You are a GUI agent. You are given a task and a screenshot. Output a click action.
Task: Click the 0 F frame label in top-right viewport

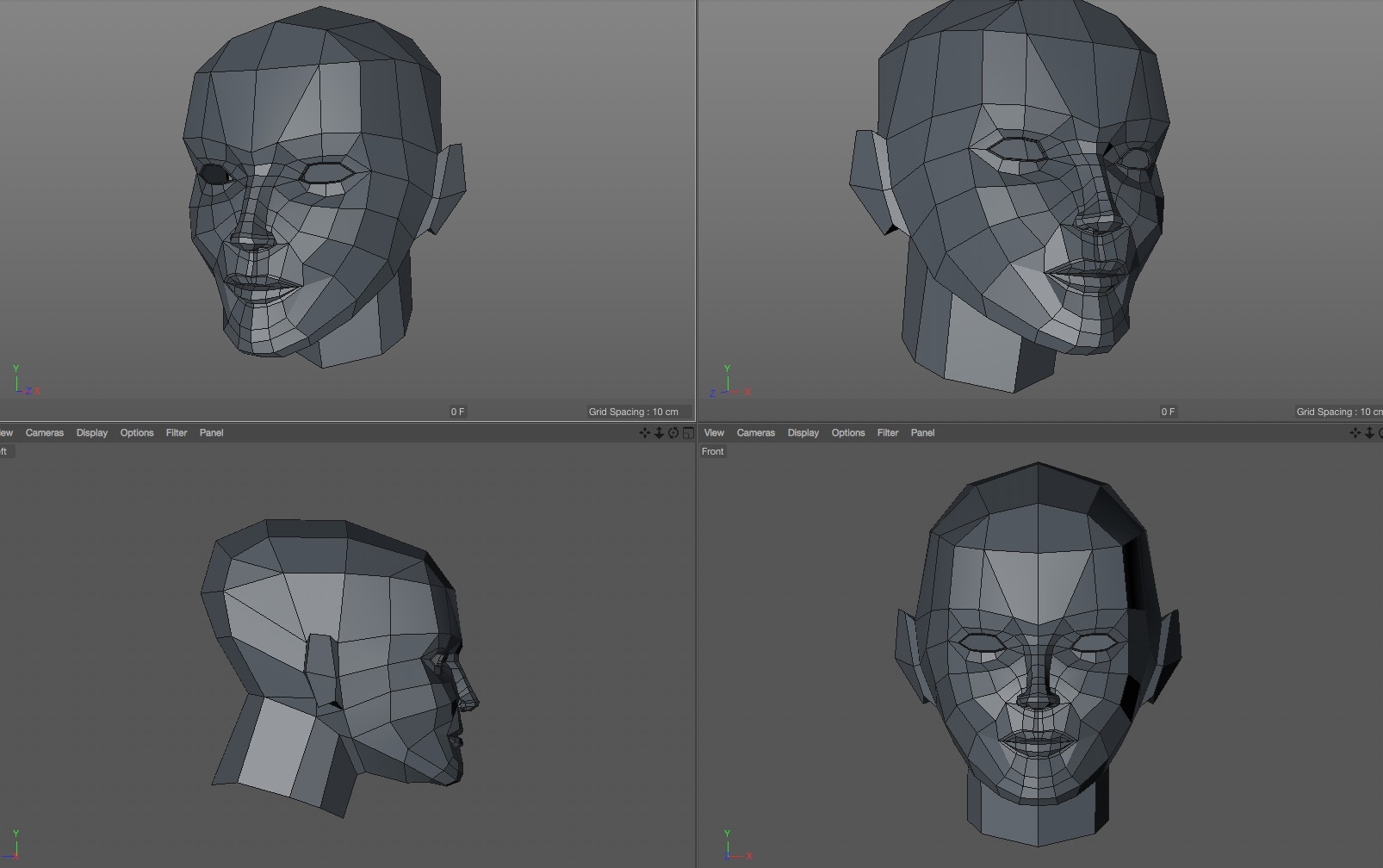1168,412
